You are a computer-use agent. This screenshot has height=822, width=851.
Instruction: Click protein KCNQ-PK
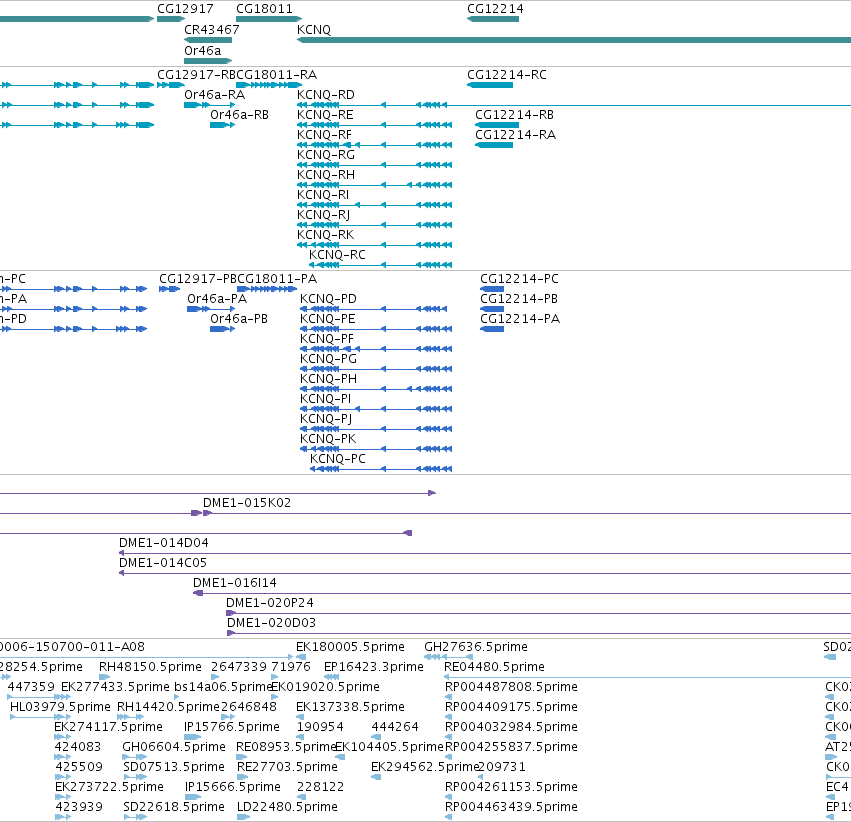point(328,439)
